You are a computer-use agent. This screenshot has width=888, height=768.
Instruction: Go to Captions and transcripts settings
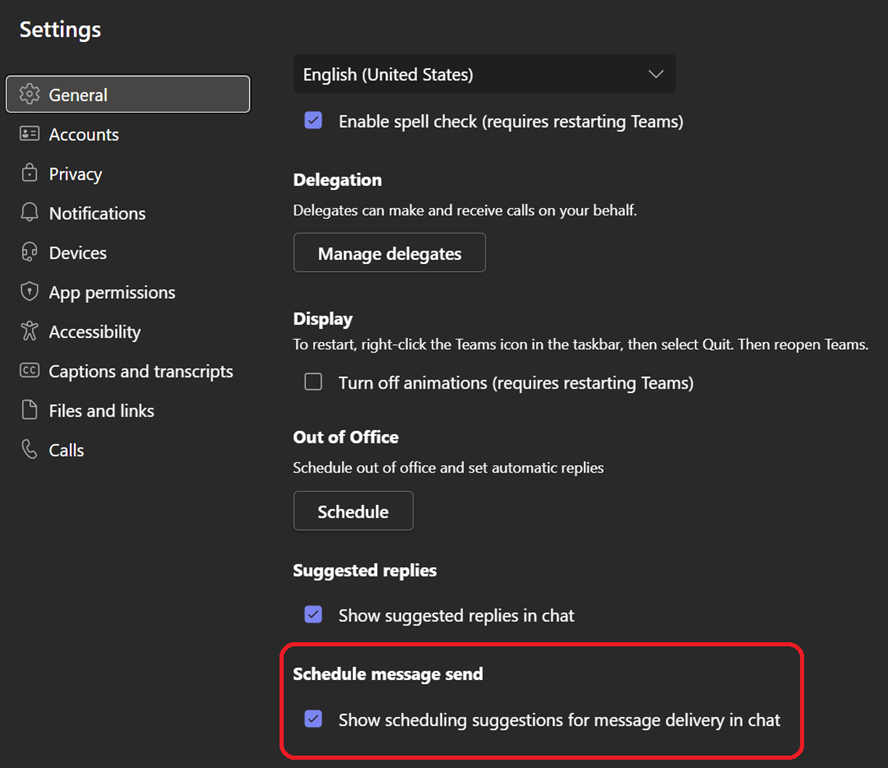coord(141,371)
